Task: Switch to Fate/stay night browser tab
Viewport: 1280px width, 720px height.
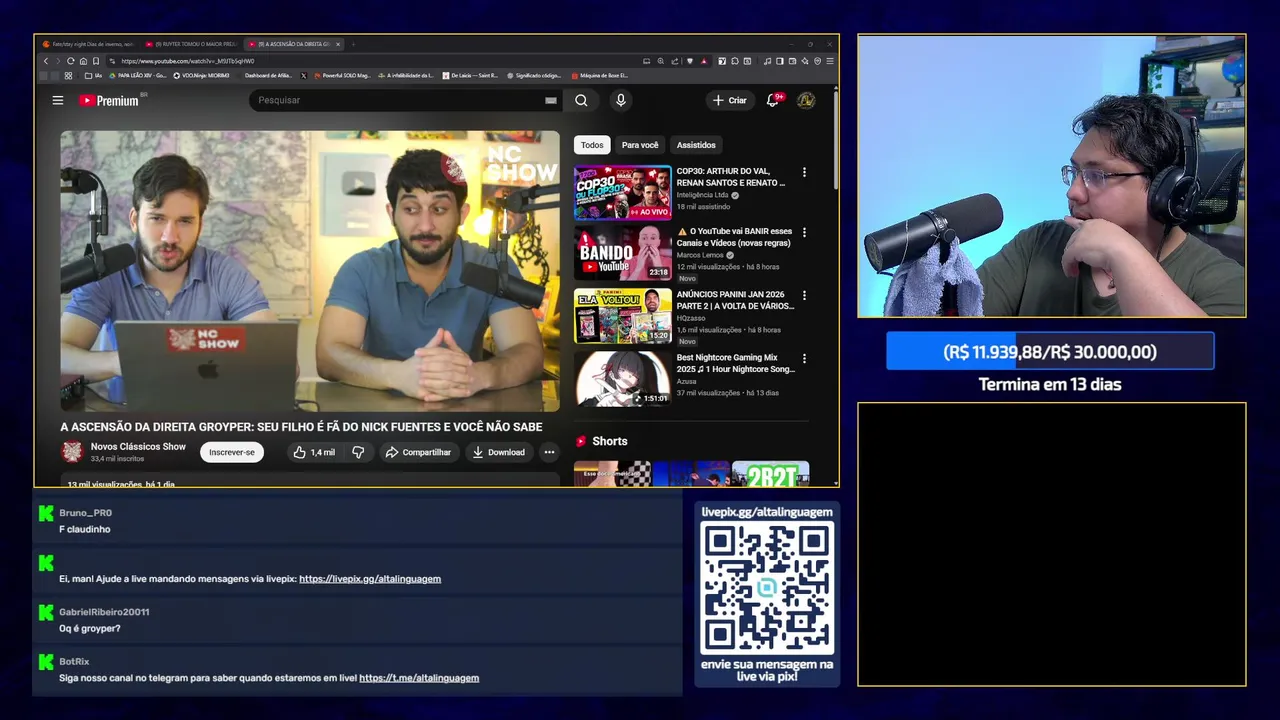Action: (x=86, y=44)
